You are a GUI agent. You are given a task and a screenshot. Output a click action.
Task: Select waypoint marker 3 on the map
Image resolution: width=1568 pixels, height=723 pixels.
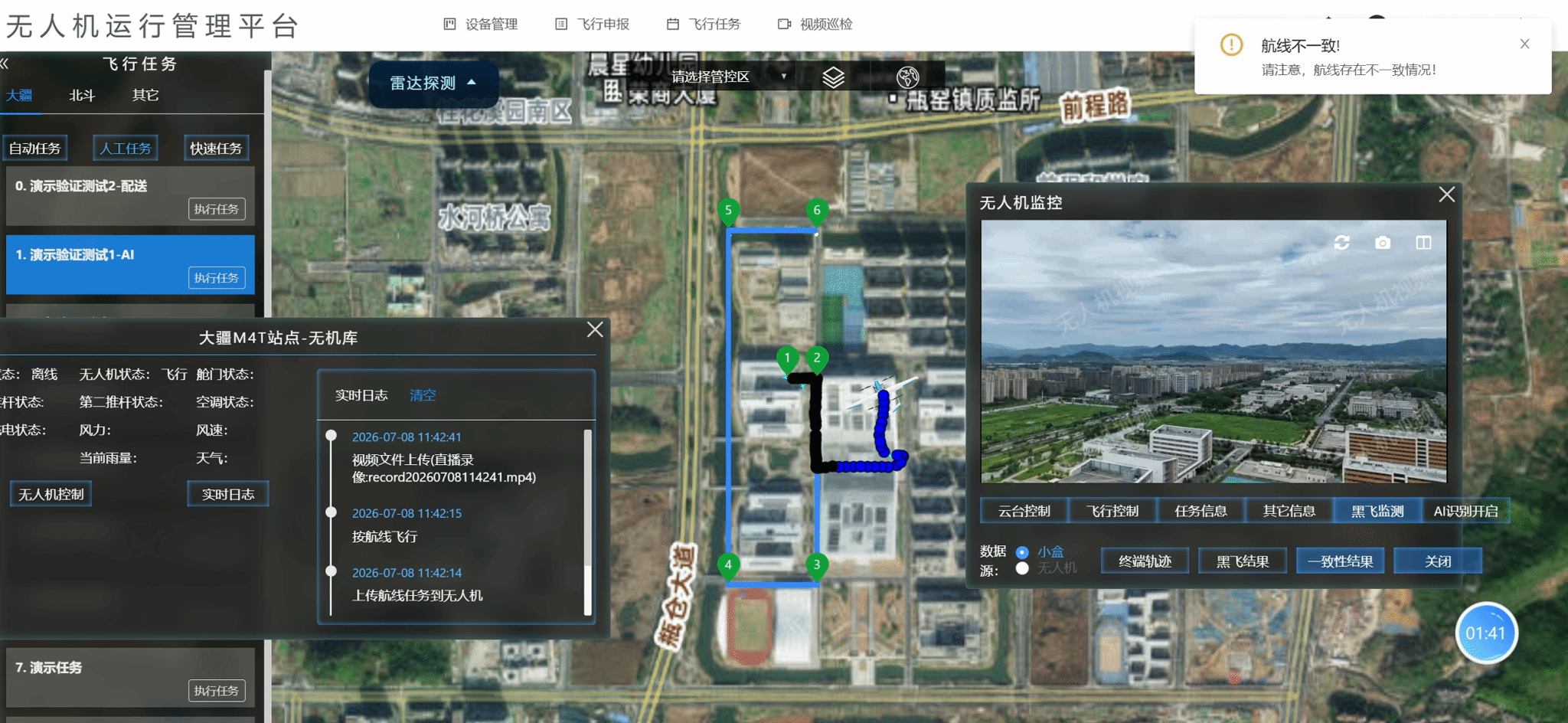coord(817,567)
